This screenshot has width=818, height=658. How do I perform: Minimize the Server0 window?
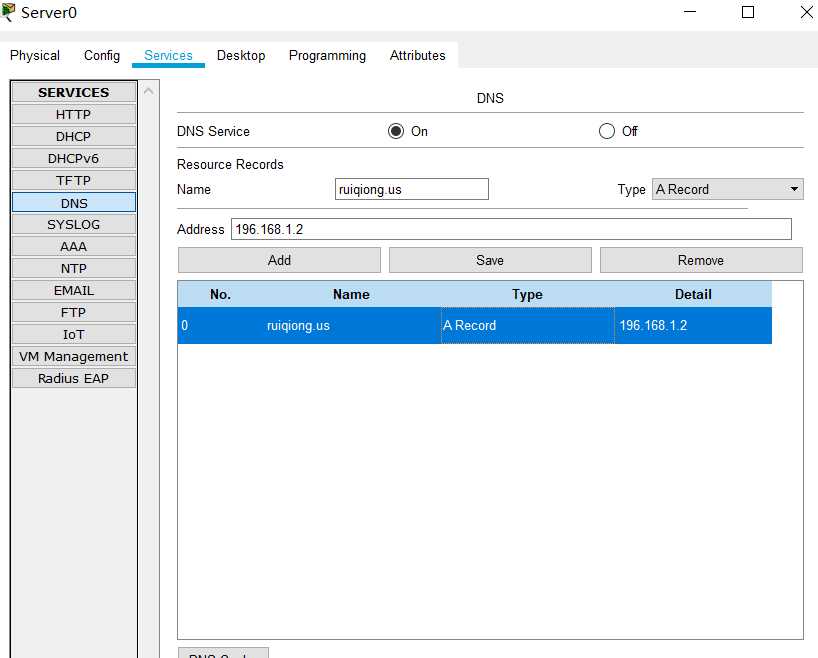tap(690, 11)
